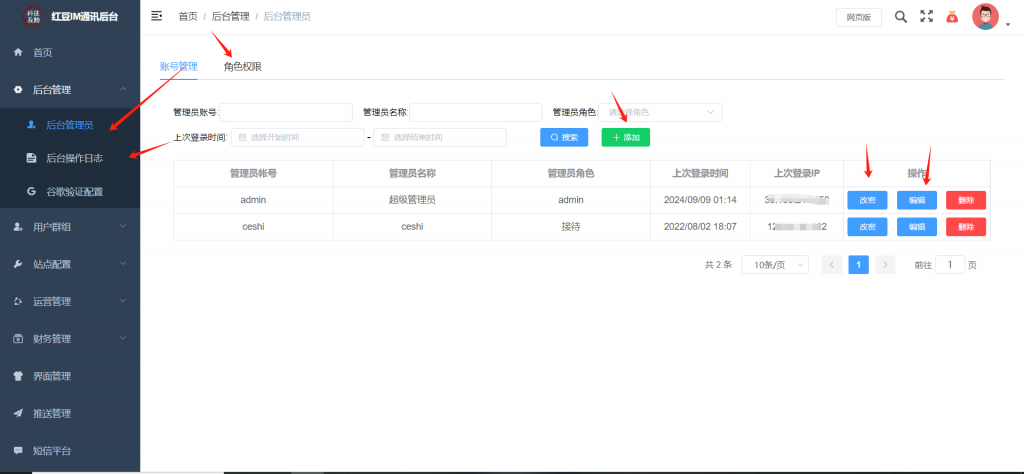Click the 网页版 button in header

859,18
